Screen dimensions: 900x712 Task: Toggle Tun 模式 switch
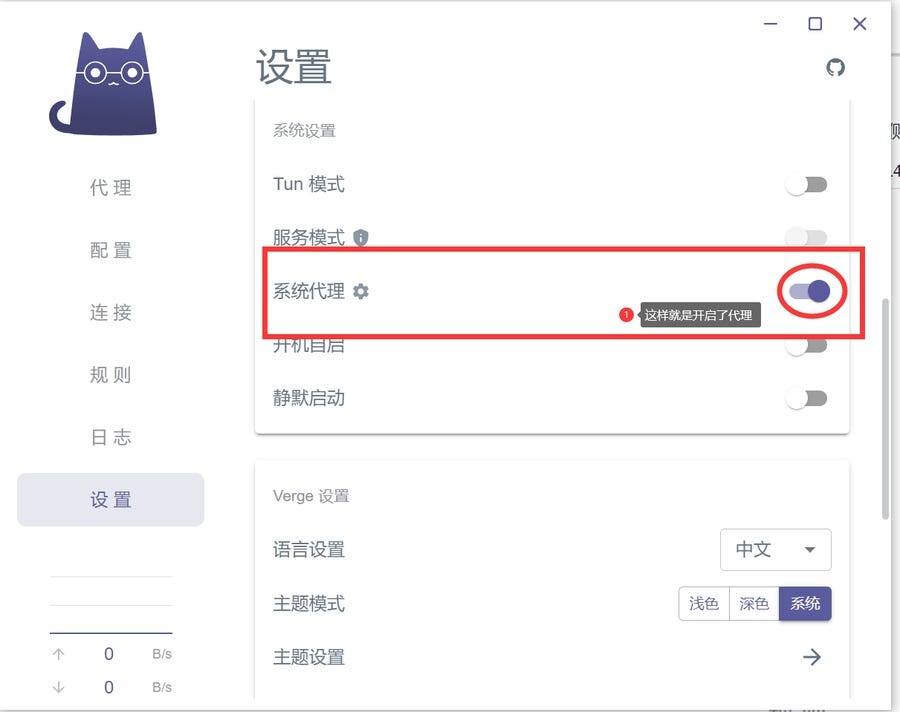coord(806,185)
